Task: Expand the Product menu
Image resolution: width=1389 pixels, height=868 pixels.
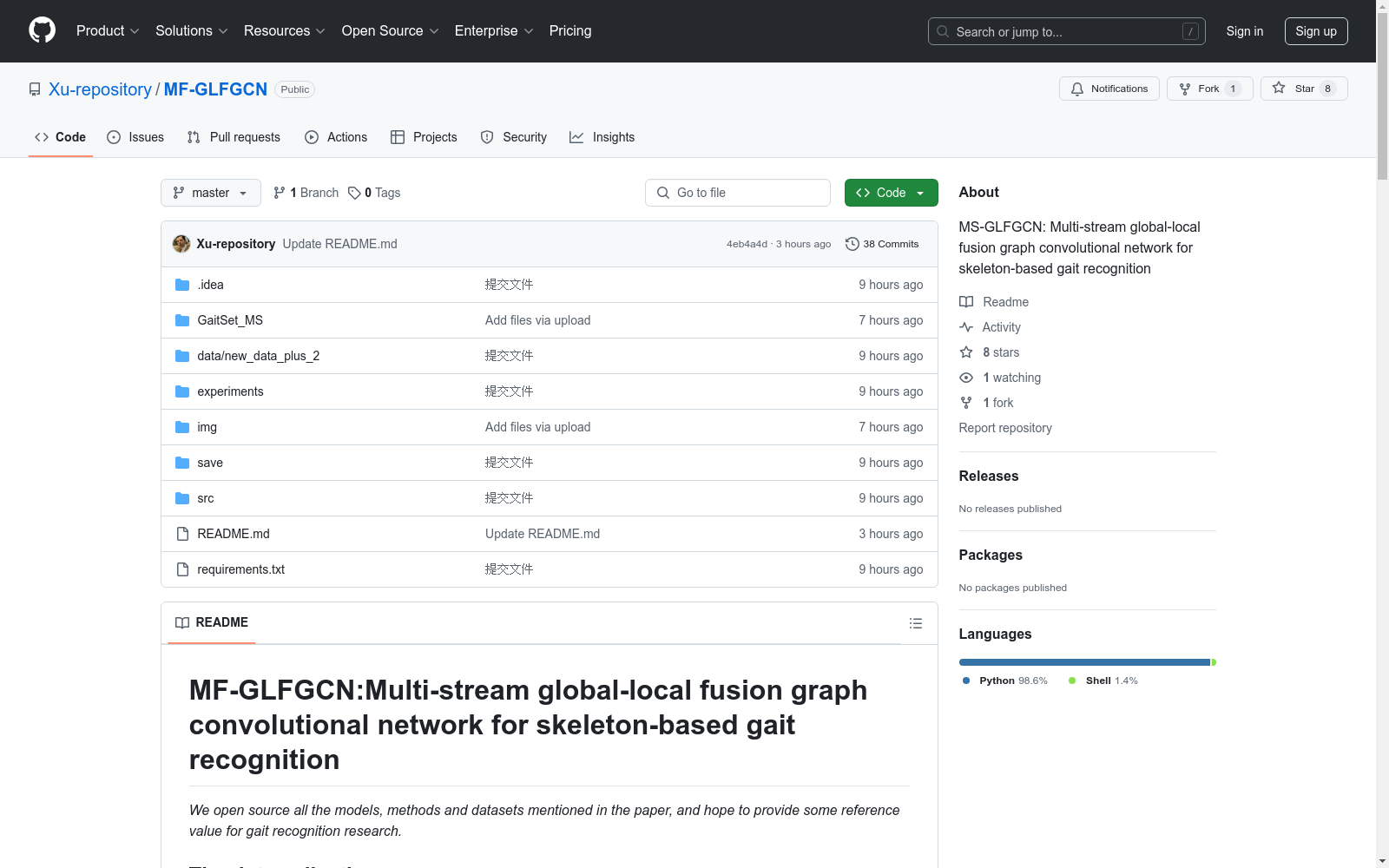Action: coord(108,30)
